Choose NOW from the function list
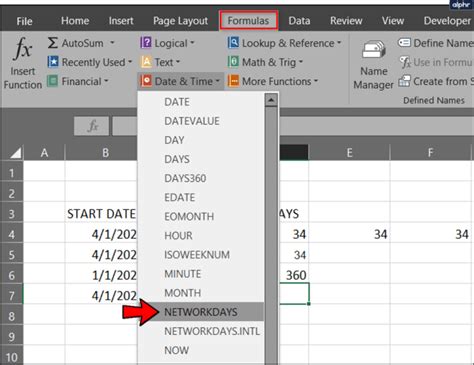The width and height of the screenshot is (474, 365). pos(201,350)
